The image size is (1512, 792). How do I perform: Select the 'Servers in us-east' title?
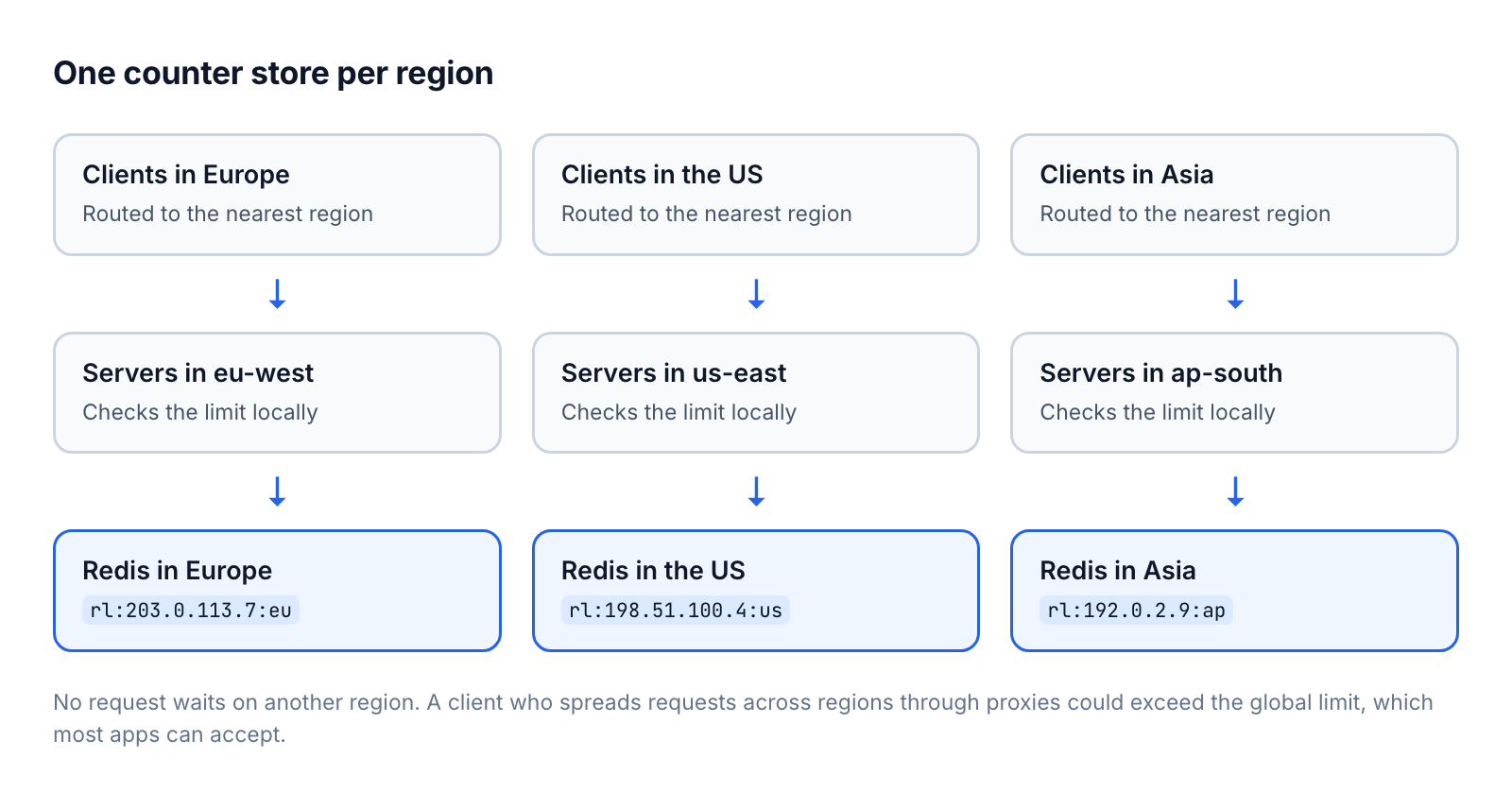(x=674, y=373)
